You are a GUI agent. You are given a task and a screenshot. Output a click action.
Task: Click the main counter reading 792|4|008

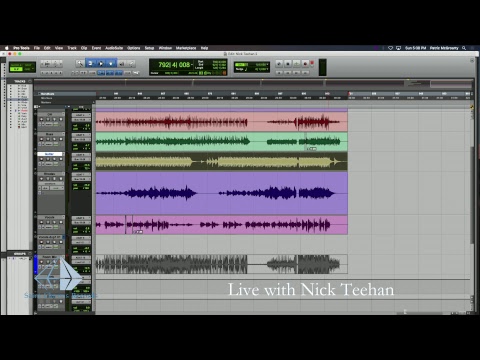click(x=174, y=65)
